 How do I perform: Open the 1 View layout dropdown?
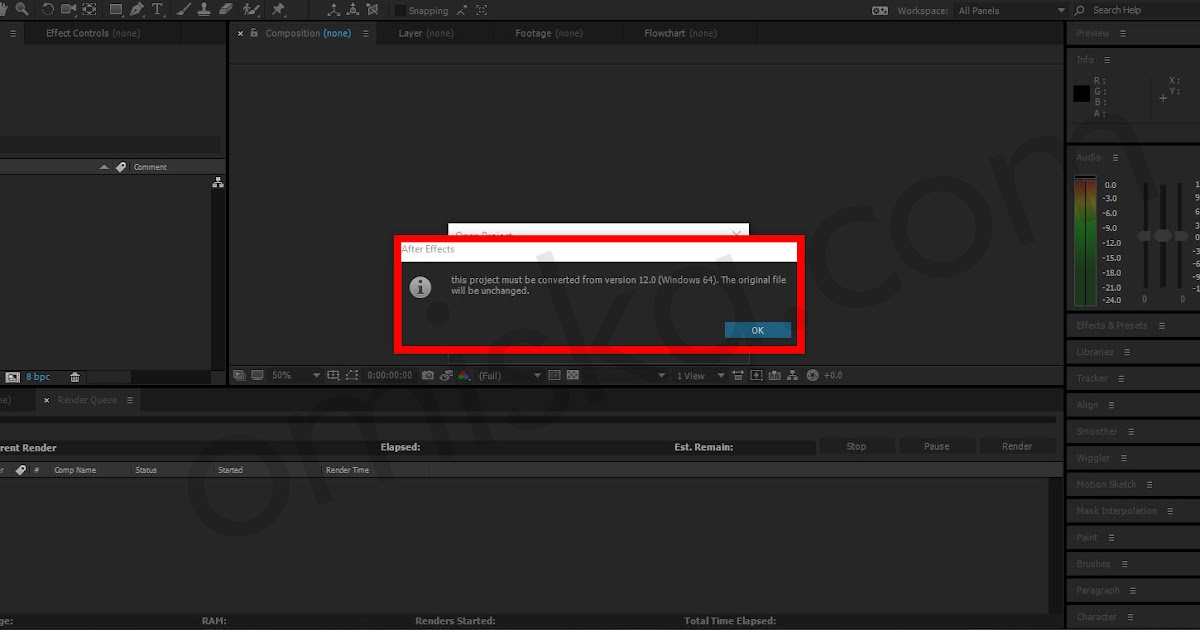700,375
